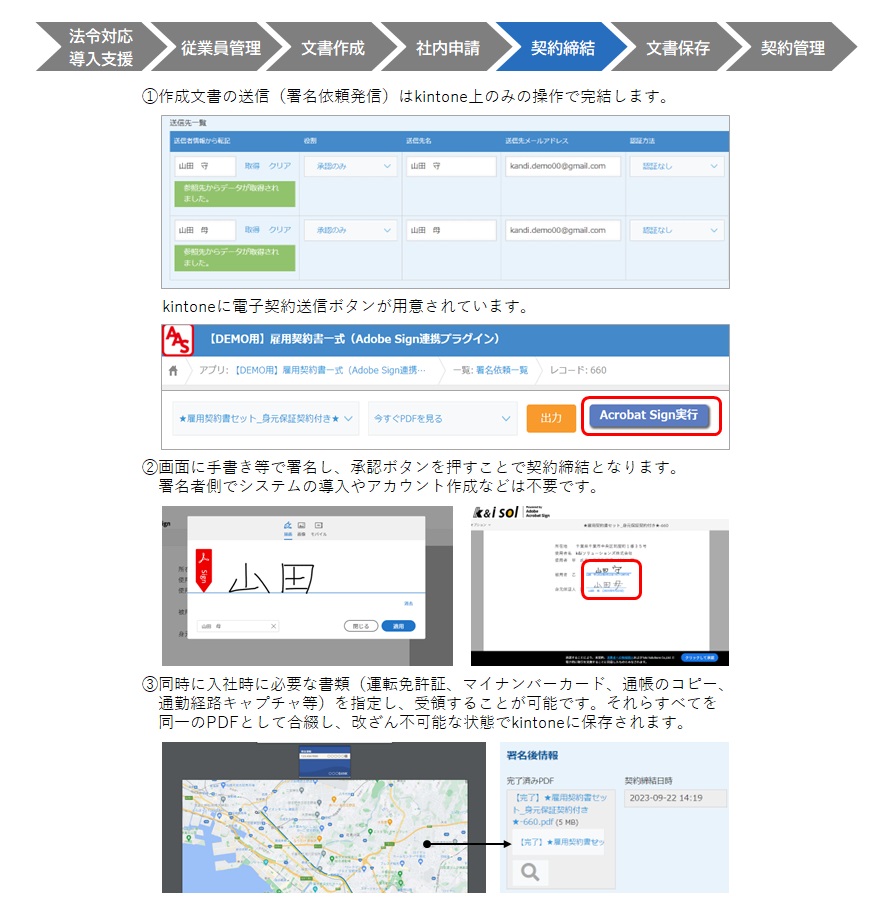Click クリア in the 山田 母 row
Screen dimensions: 890x901
point(280,230)
